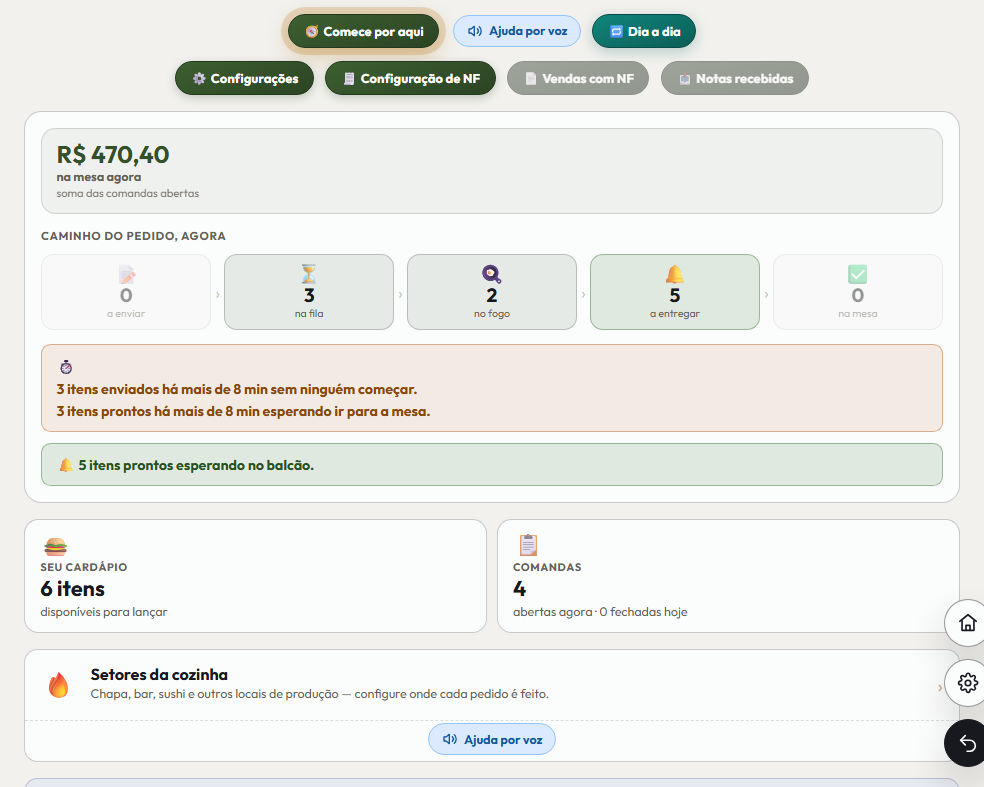Click the 'CAMINHO DO PEDIDO, AGORA' heading
Image resolution: width=984 pixels, height=787 pixels.
[133, 236]
